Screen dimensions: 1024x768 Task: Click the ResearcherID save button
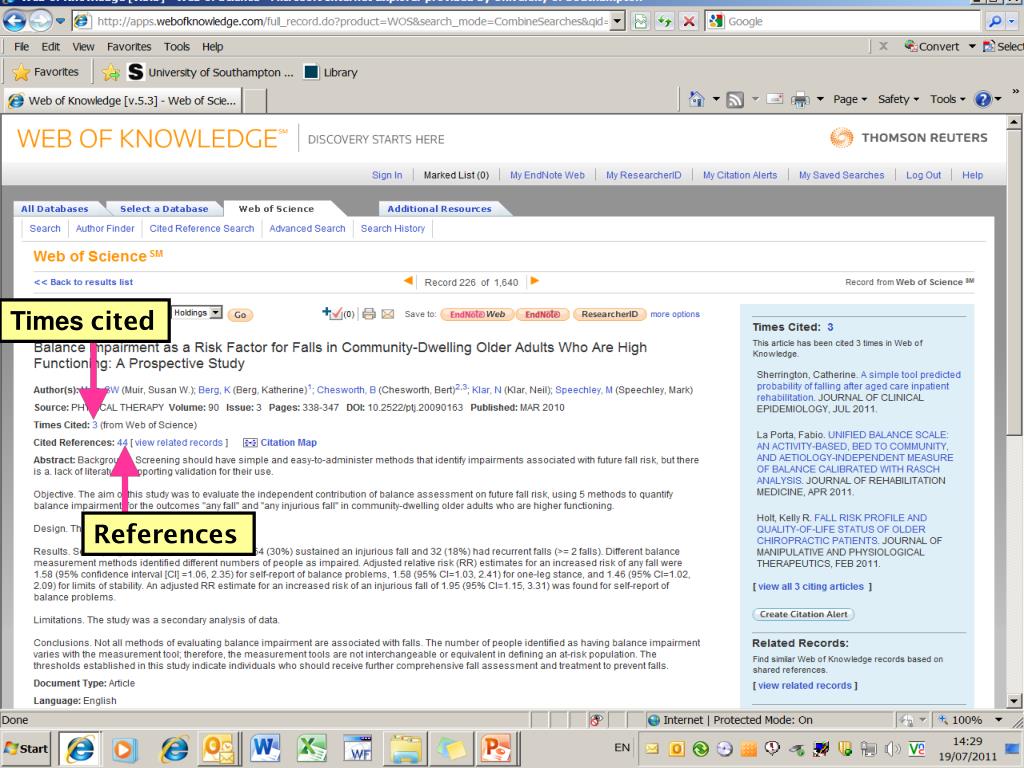609,314
